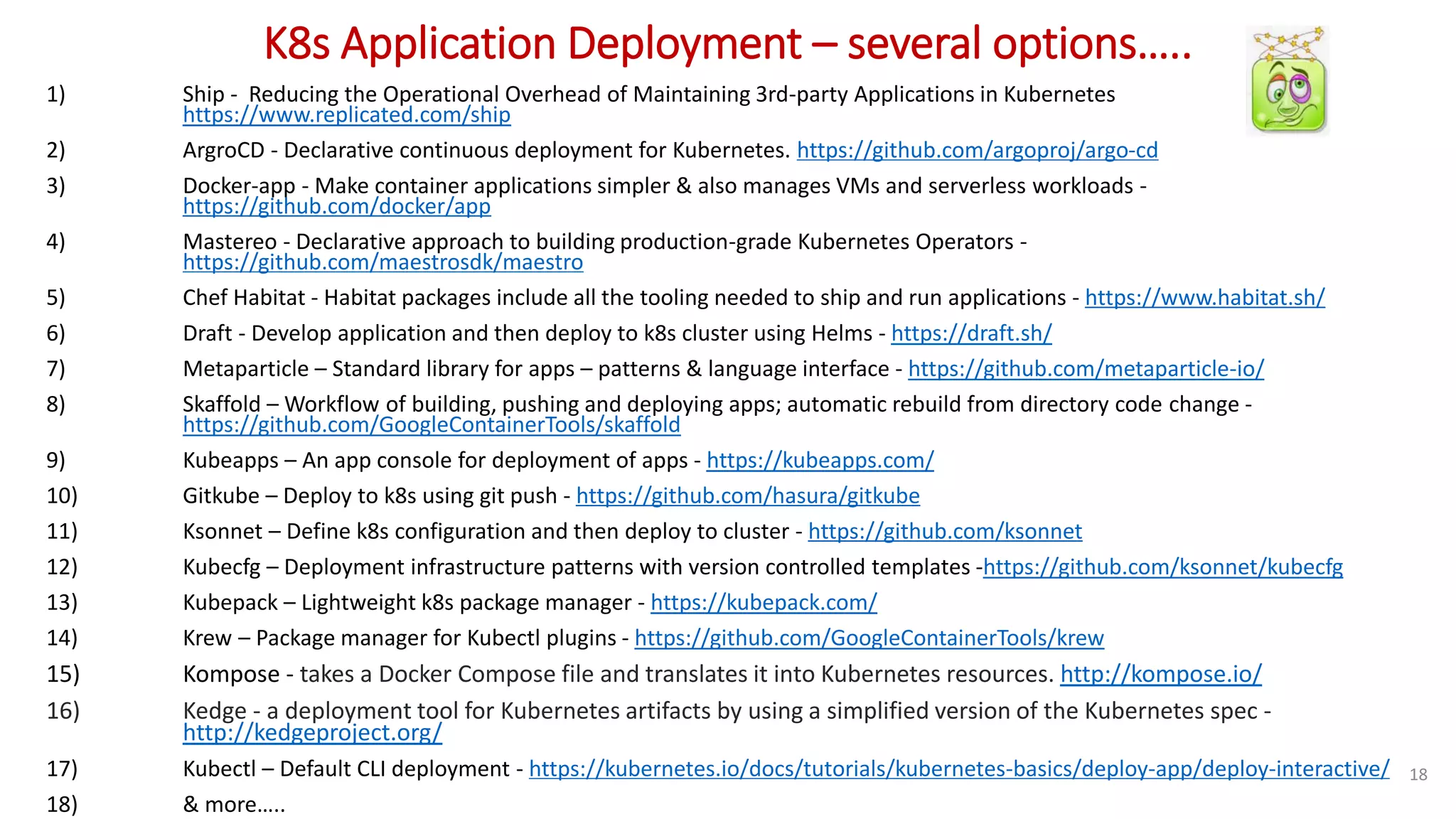
Task: Open the GoogleContainerTools/skaffold link
Action: point(432,425)
